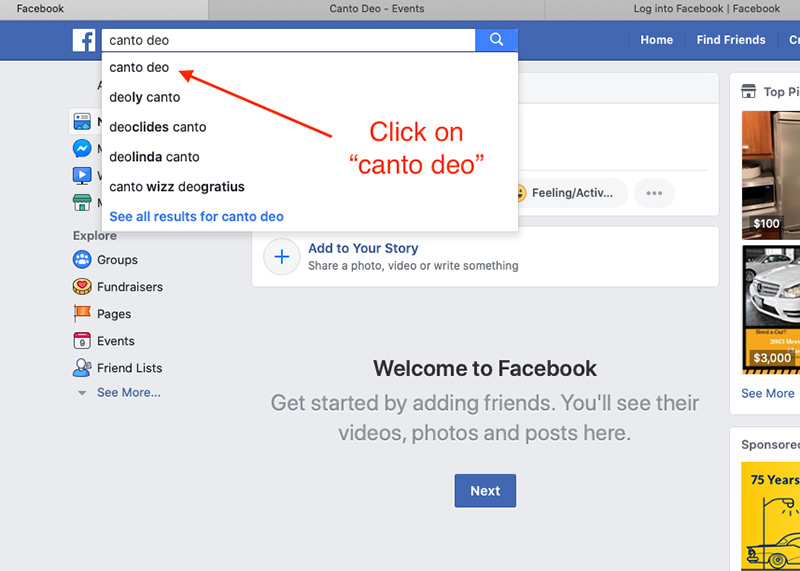This screenshot has height=571, width=800.
Task: Click the Messenger icon in sidebar
Action: [x=82, y=148]
